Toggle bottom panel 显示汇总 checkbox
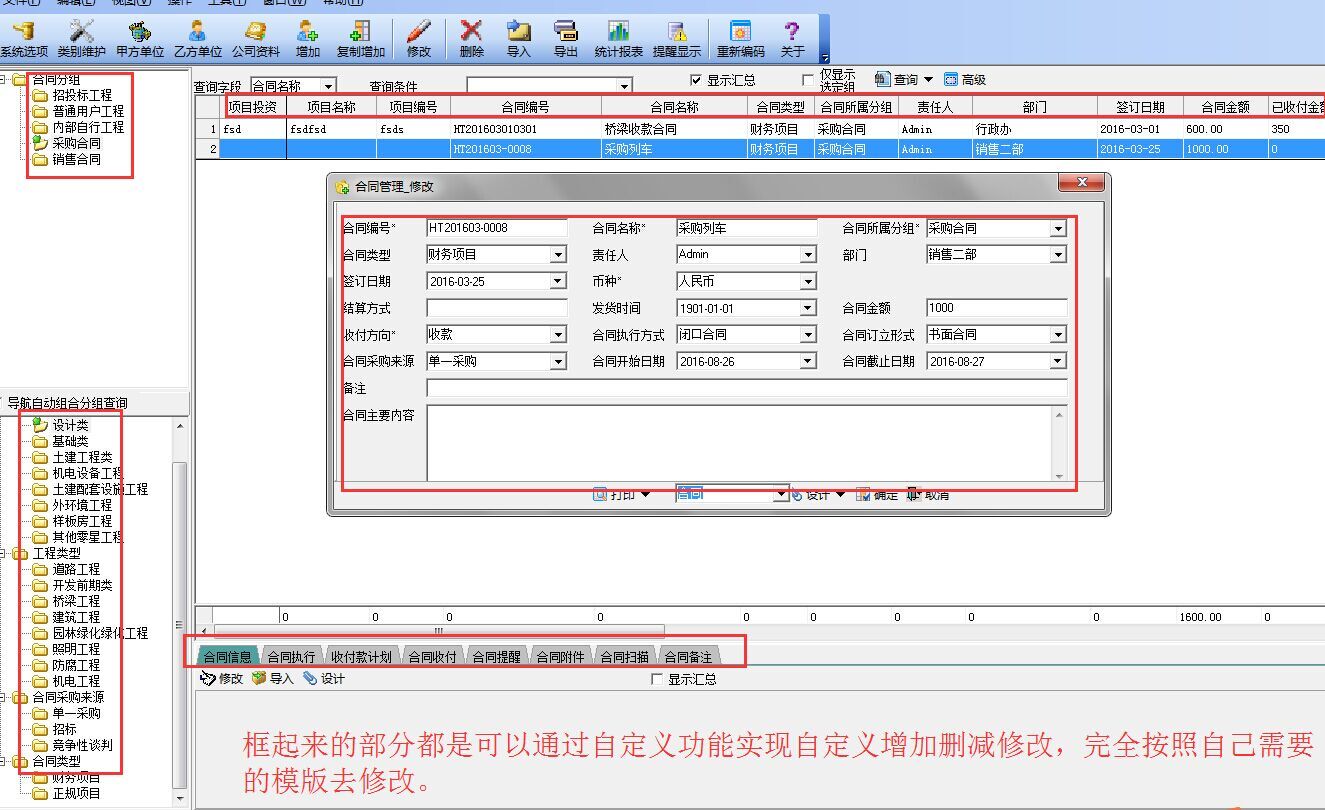Screen dimensions: 1325x810 [x=657, y=679]
